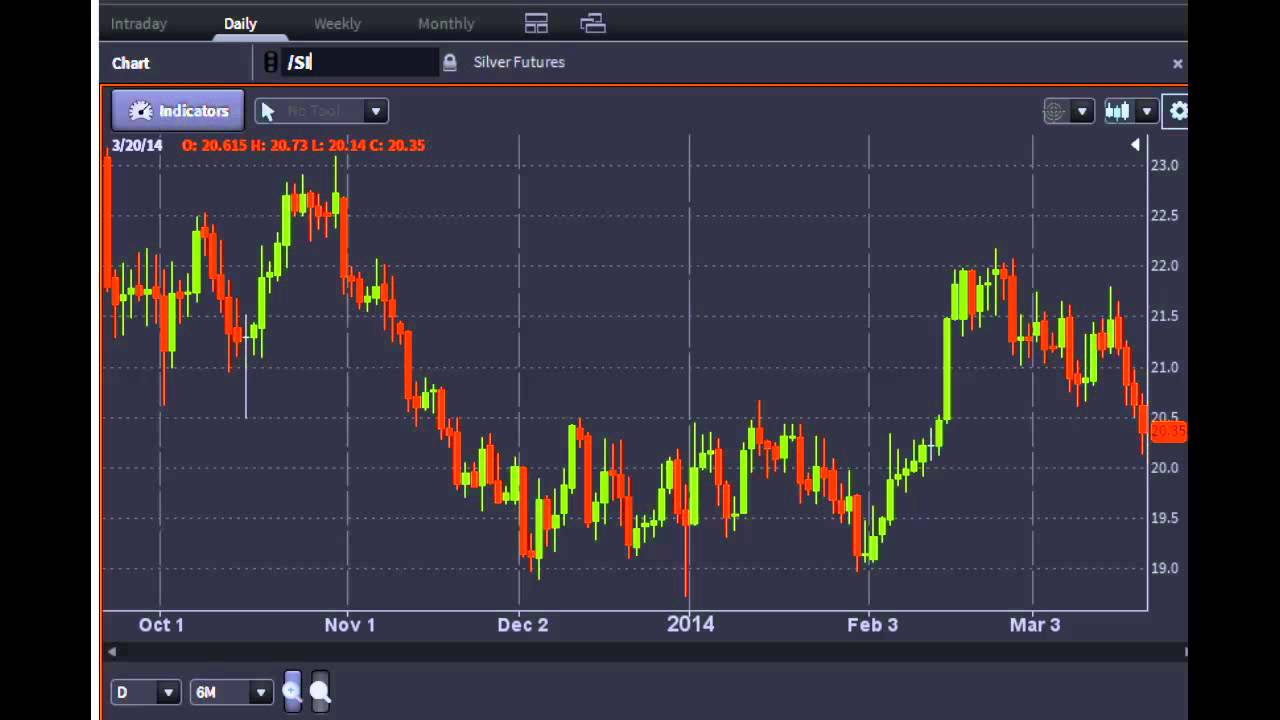Switch to the Intraday tab
This screenshot has height=720, width=1280.
139,23
